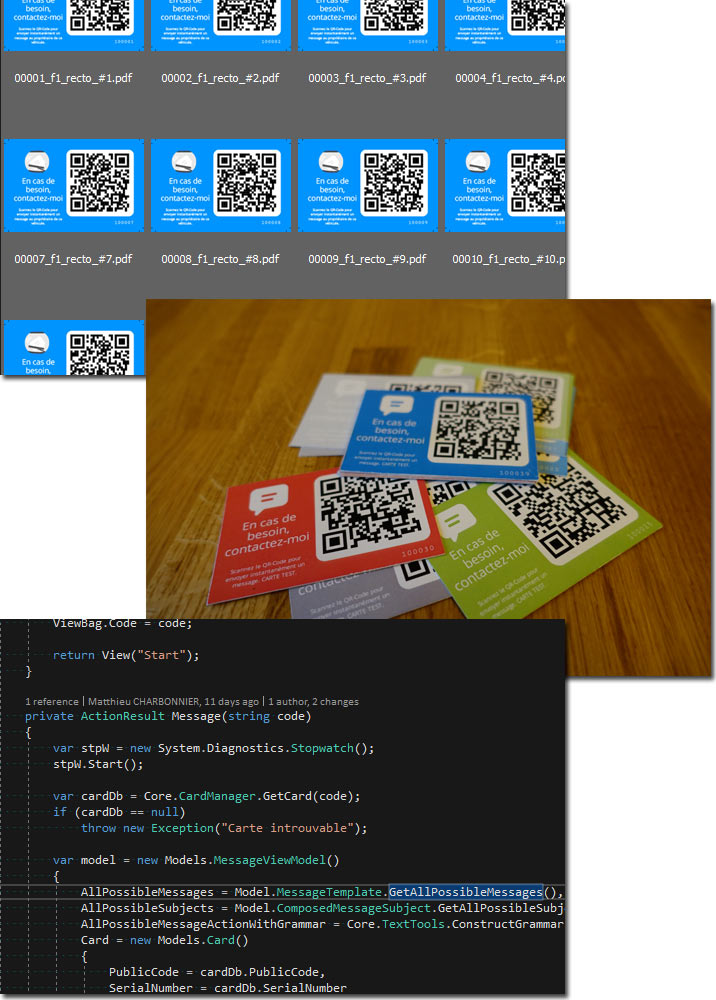Click the SerialNumber property assignment line

click(x=228, y=988)
